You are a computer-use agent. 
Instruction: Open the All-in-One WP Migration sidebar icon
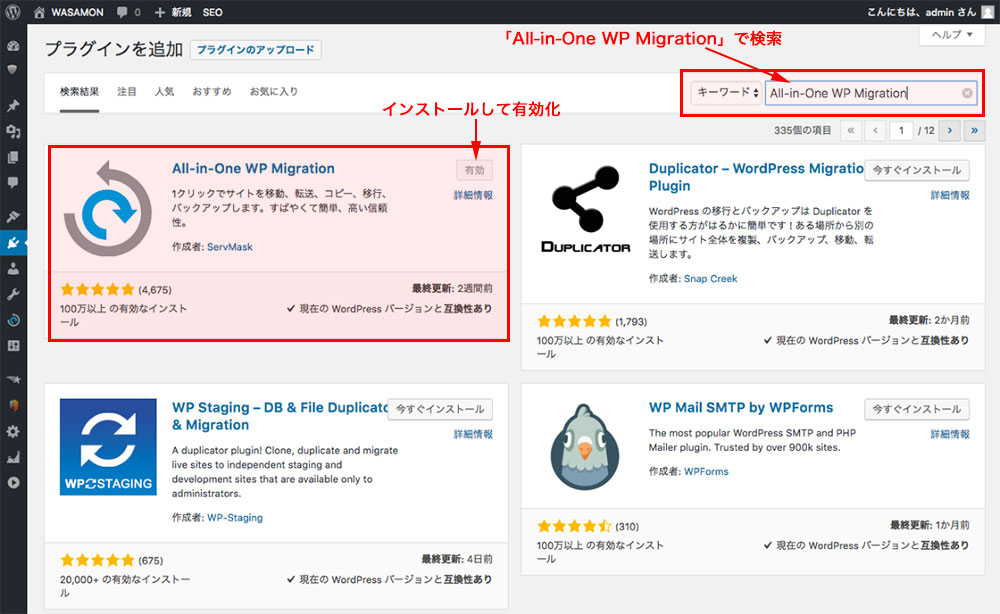(x=13, y=320)
